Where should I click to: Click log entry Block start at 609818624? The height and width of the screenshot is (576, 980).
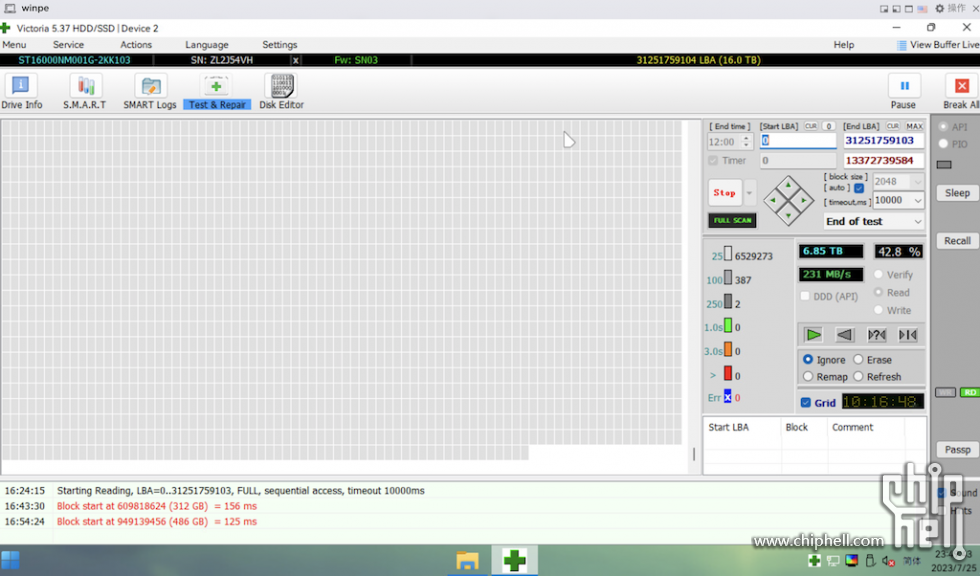point(157,506)
